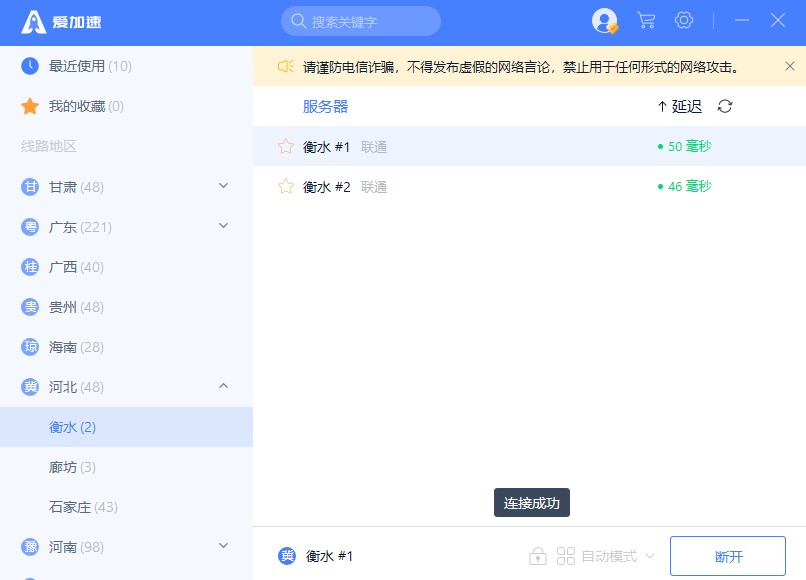Click the search magnifier icon

coord(298,21)
